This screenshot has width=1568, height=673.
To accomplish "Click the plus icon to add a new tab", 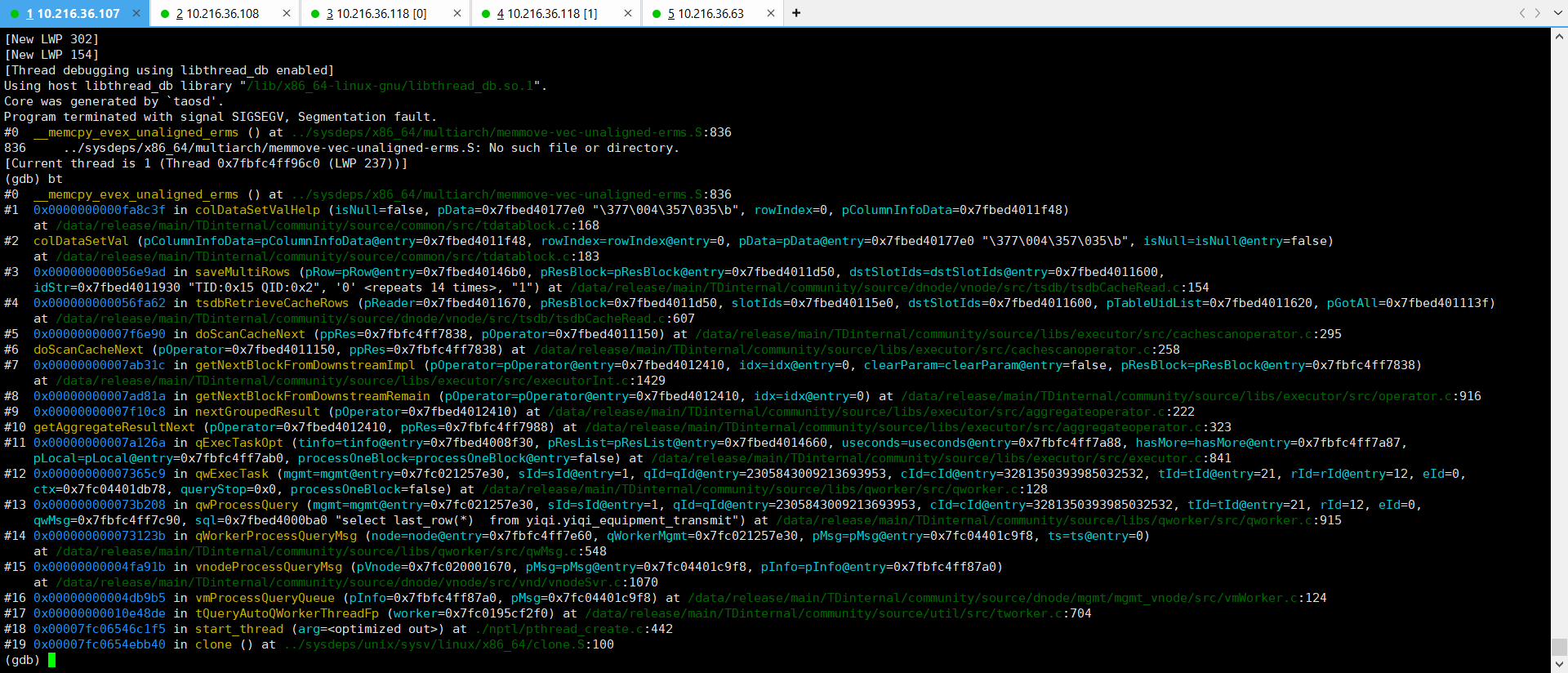I will pos(796,13).
